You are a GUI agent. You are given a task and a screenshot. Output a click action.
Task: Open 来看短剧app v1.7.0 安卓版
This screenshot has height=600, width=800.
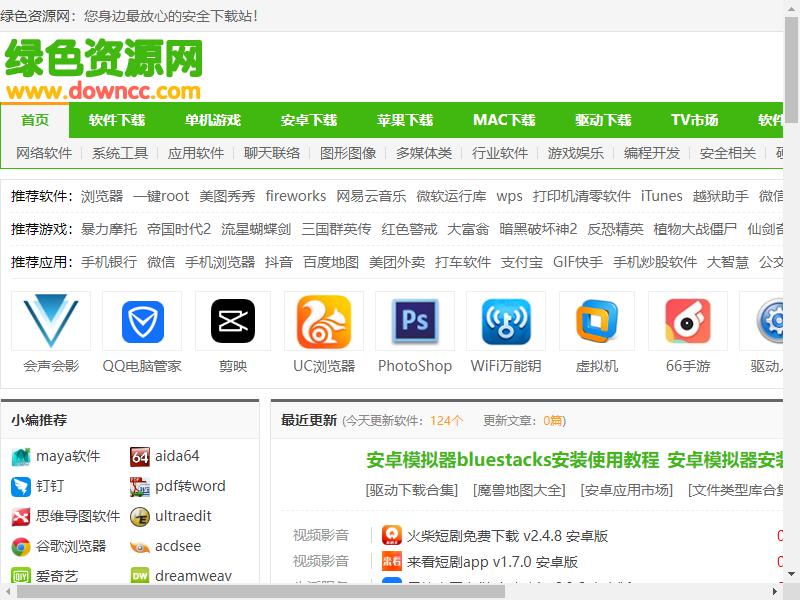[492, 562]
